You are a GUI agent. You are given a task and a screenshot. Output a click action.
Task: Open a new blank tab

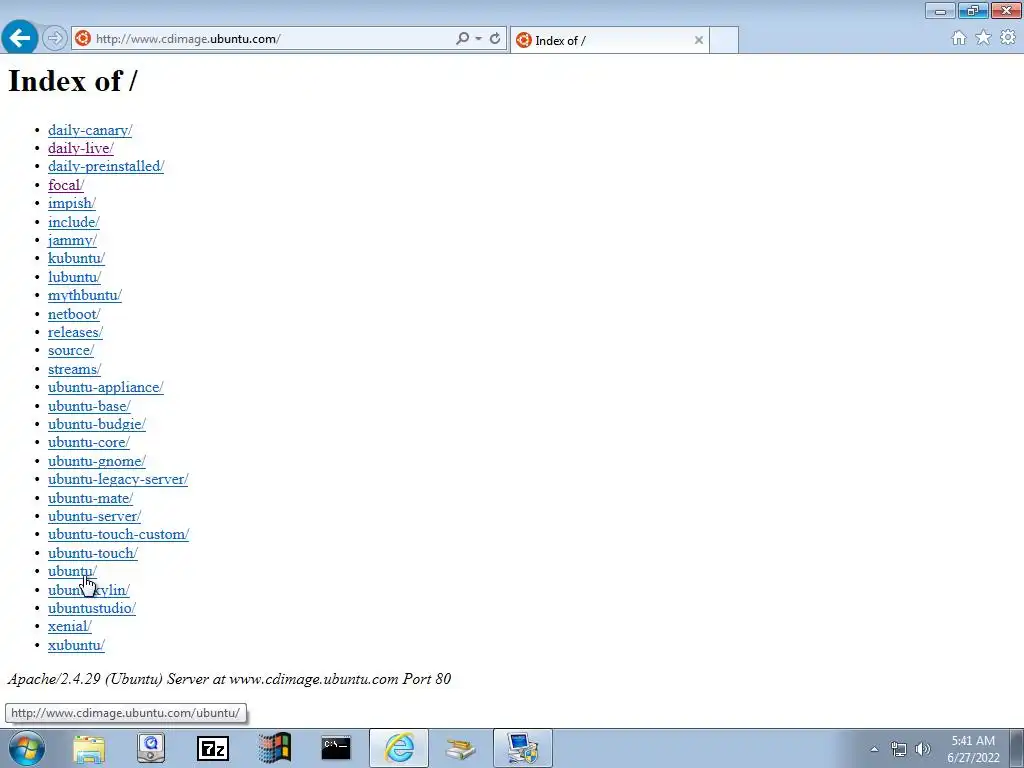724,40
